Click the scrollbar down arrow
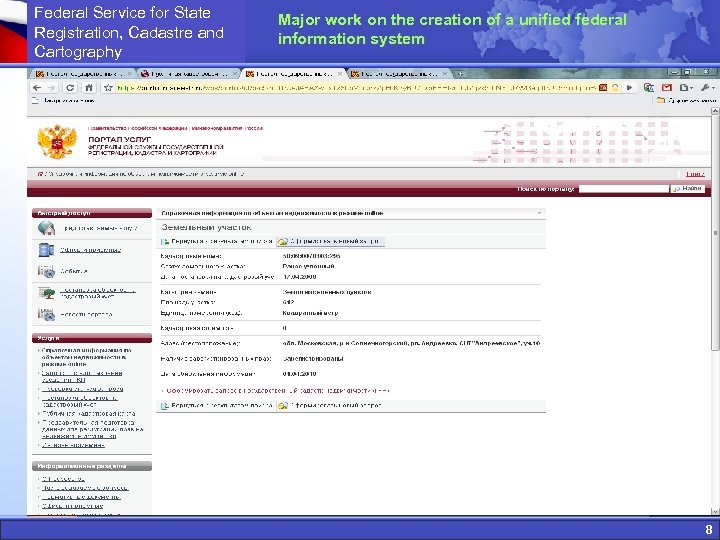This screenshot has height=540, width=720. point(715,511)
